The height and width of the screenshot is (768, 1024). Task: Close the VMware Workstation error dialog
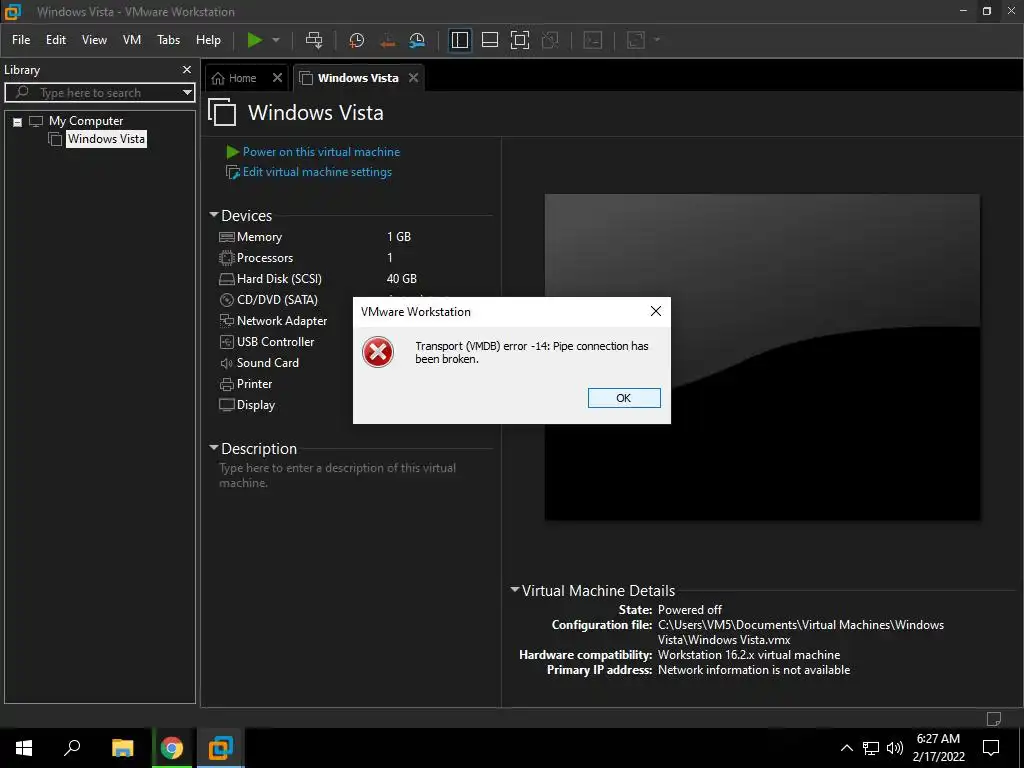click(x=656, y=312)
